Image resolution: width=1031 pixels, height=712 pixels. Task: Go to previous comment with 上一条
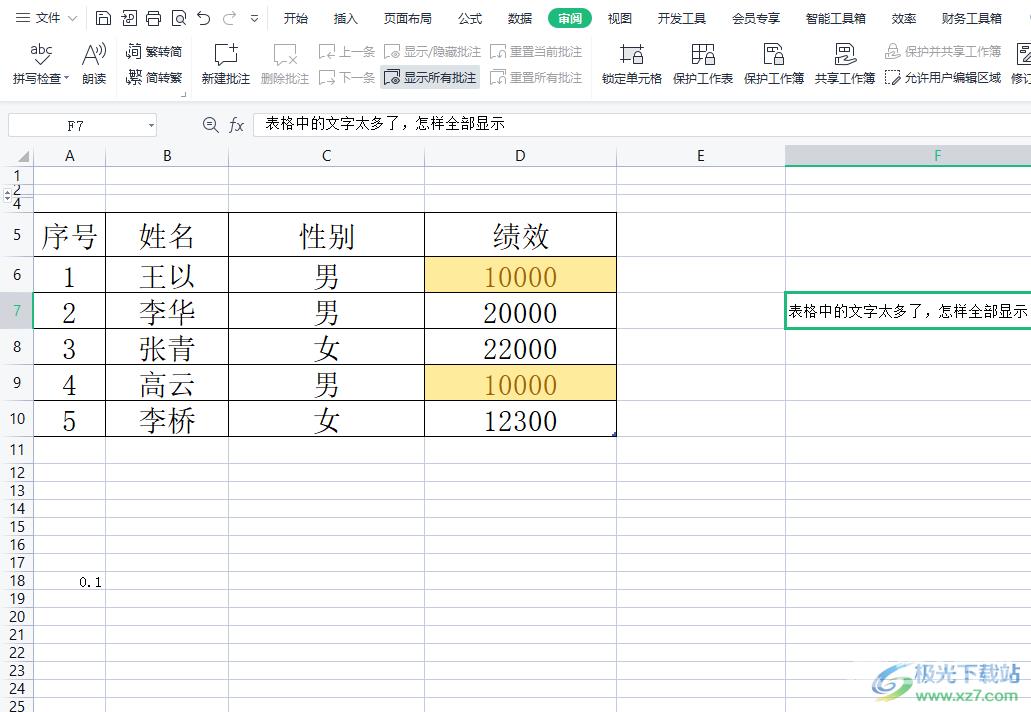pyautogui.click(x=347, y=51)
